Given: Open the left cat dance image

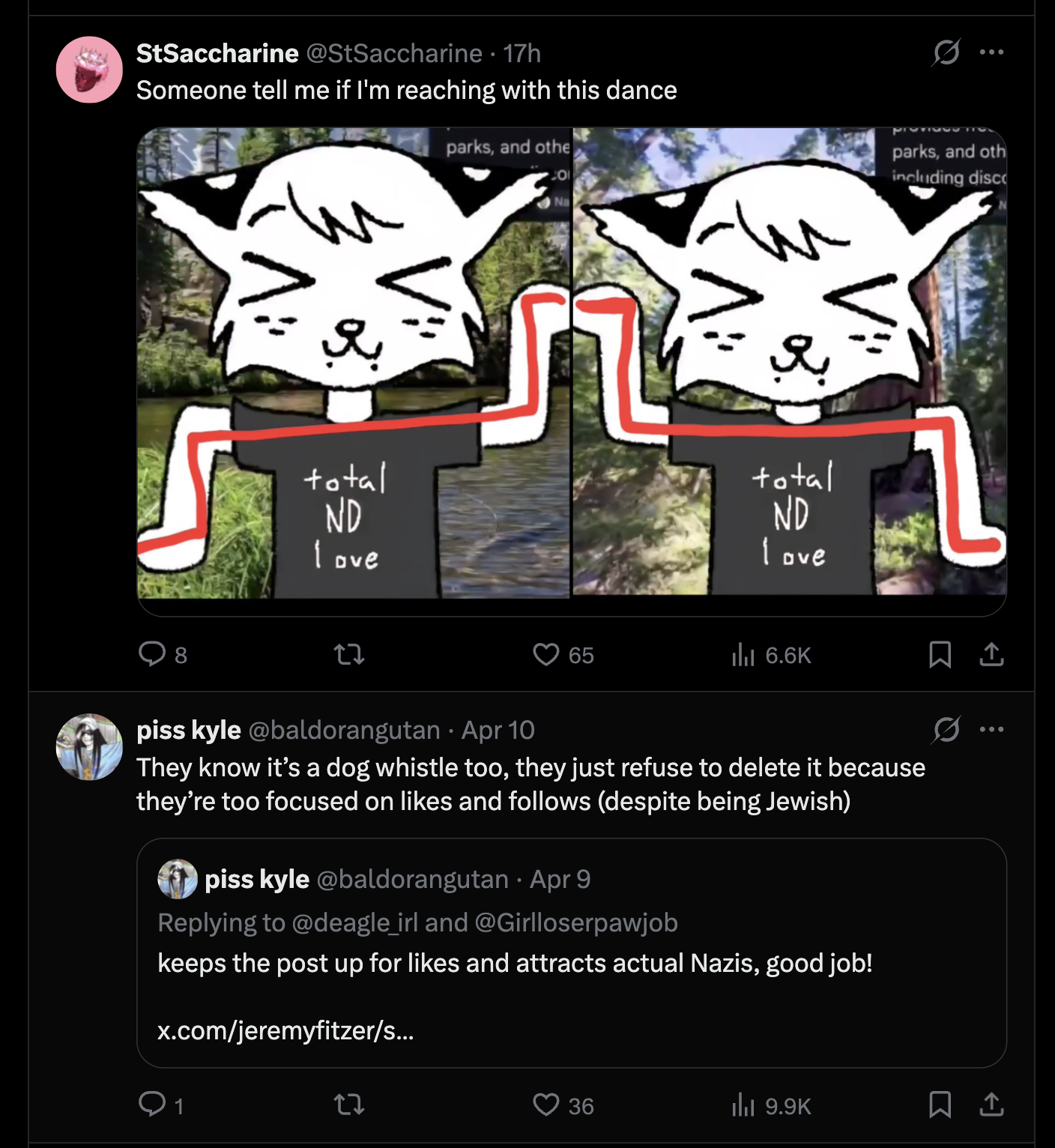Looking at the screenshot, I should coord(354,363).
